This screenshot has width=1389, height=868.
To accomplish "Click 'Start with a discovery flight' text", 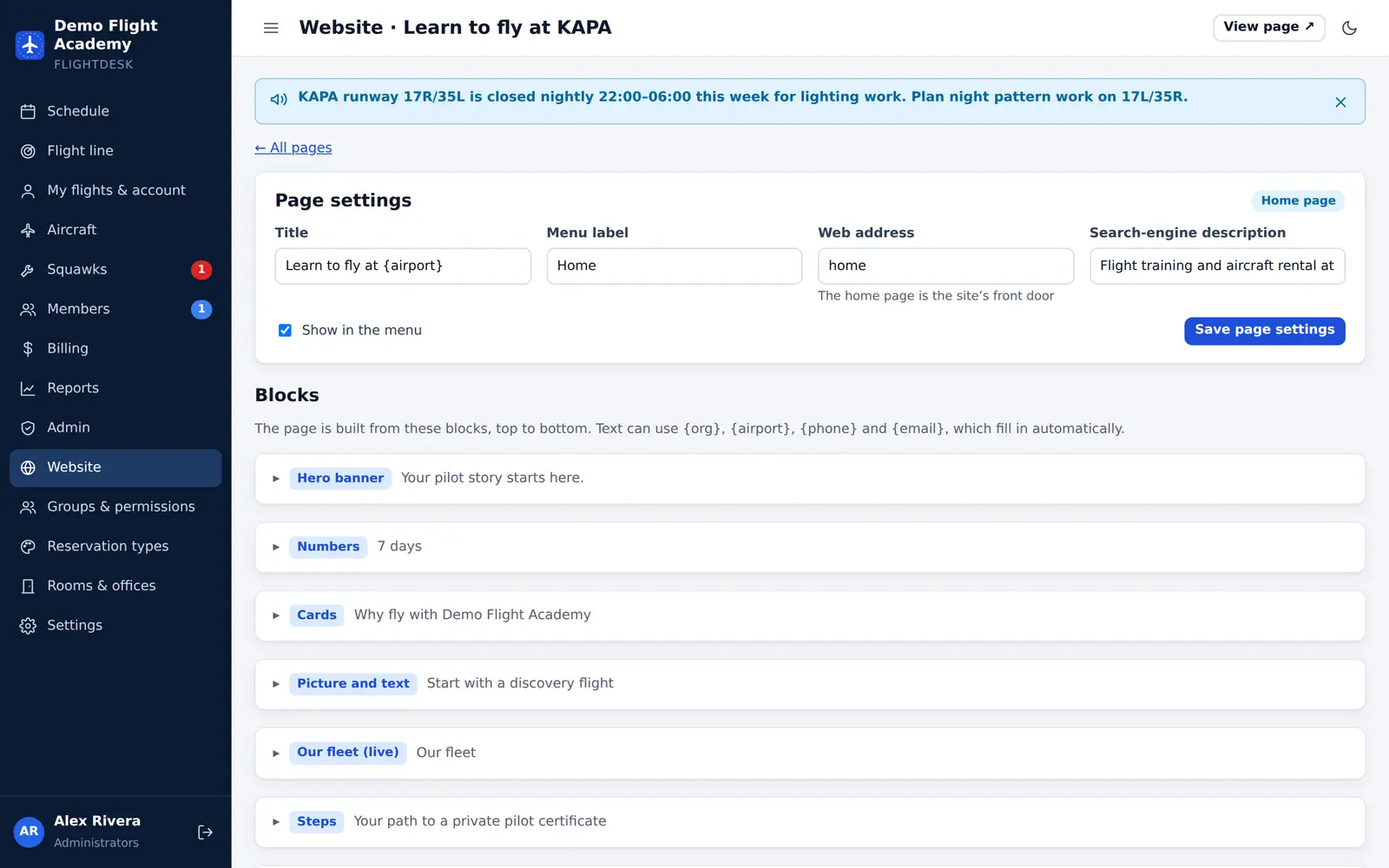I will (520, 684).
